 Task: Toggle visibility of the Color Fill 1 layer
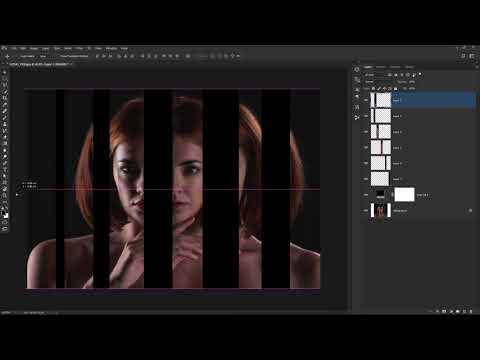(366, 195)
